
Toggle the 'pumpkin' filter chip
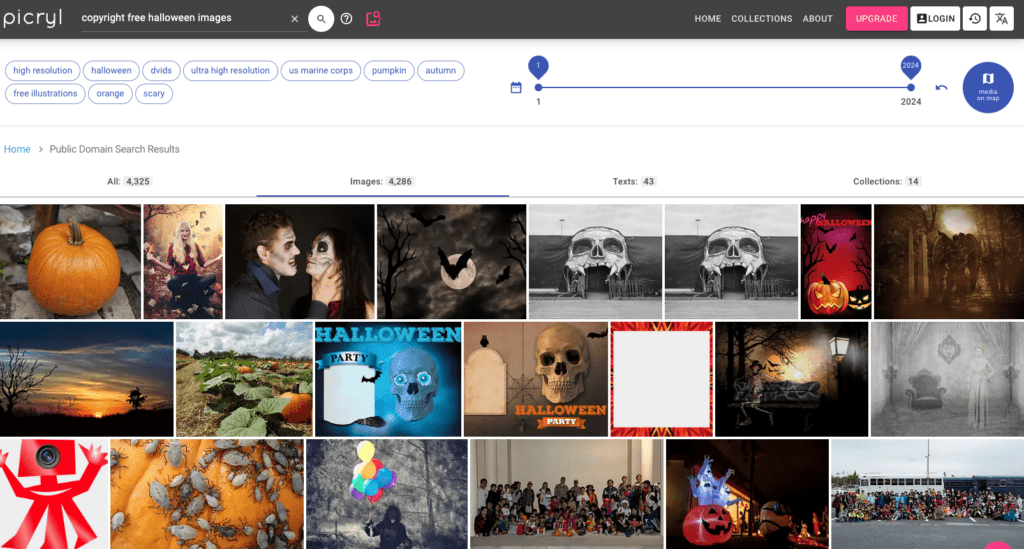point(388,71)
